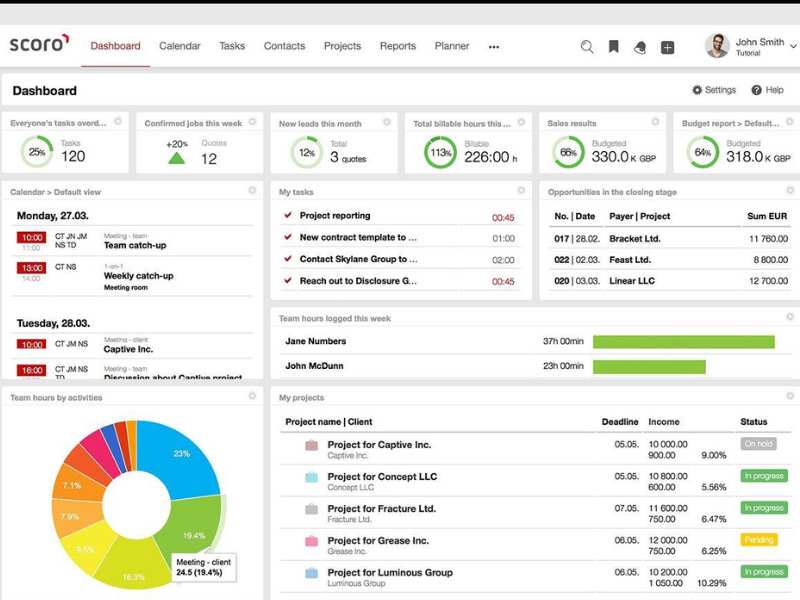The image size is (800, 600).
Task: Go to the Contacts tab
Action: click(x=284, y=46)
